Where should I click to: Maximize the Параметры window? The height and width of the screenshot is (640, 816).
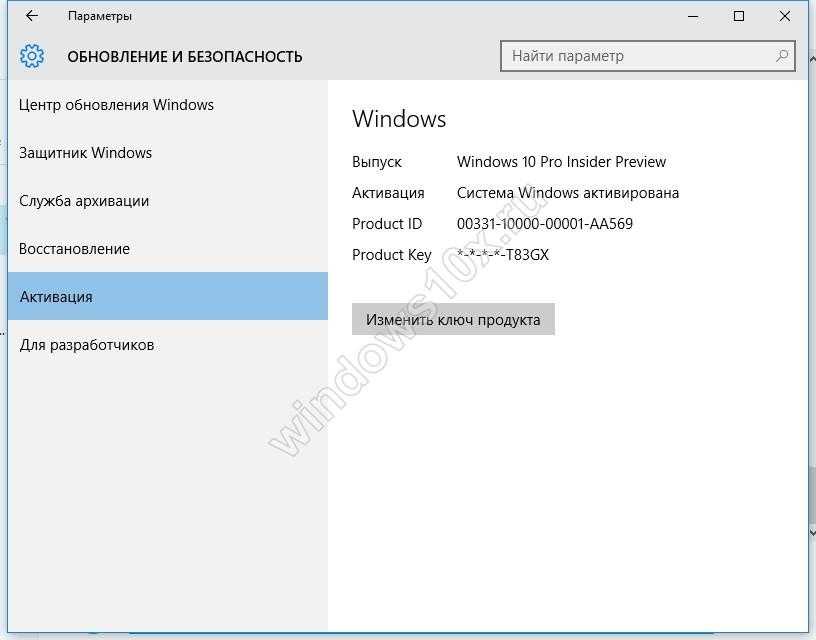(x=739, y=16)
